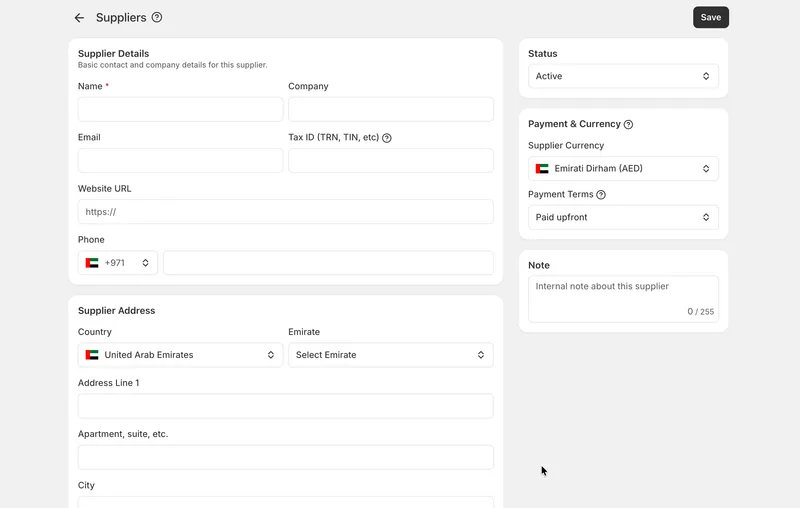The width and height of the screenshot is (800, 508).
Task: Open Payment Terms dropdown Paid upfront
Action: 623,217
